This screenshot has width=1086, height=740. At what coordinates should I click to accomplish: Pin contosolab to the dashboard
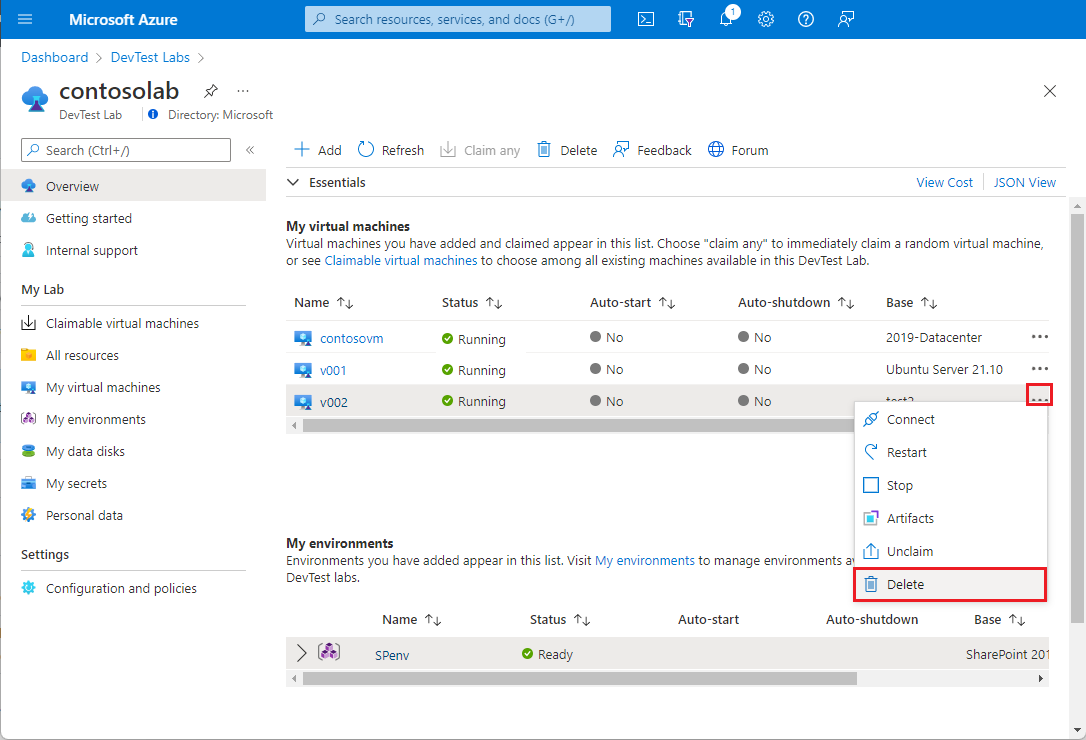[x=211, y=90]
